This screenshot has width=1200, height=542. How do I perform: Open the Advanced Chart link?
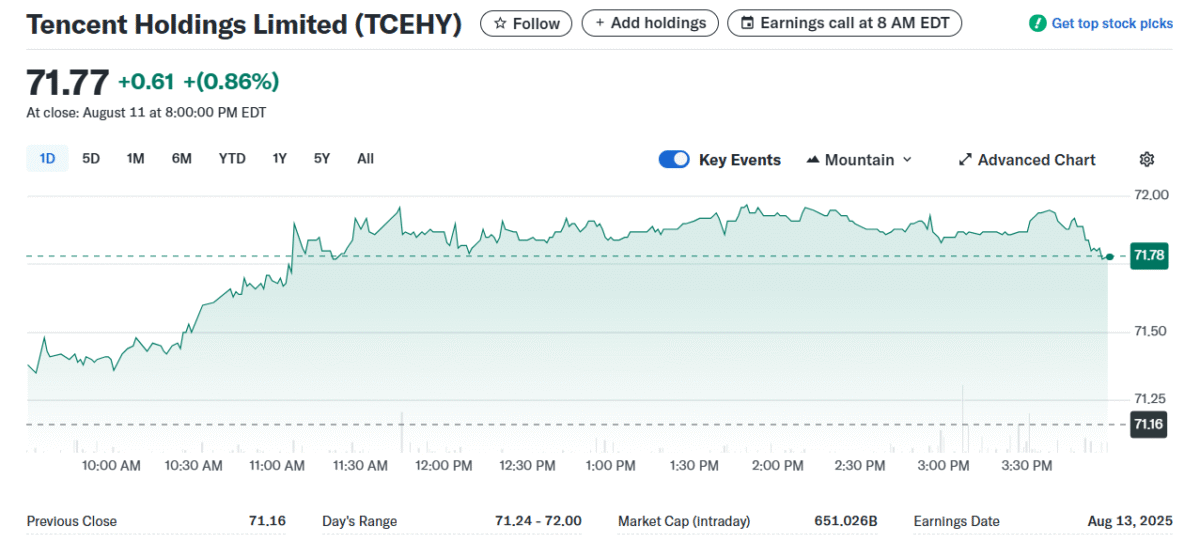[1027, 160]
